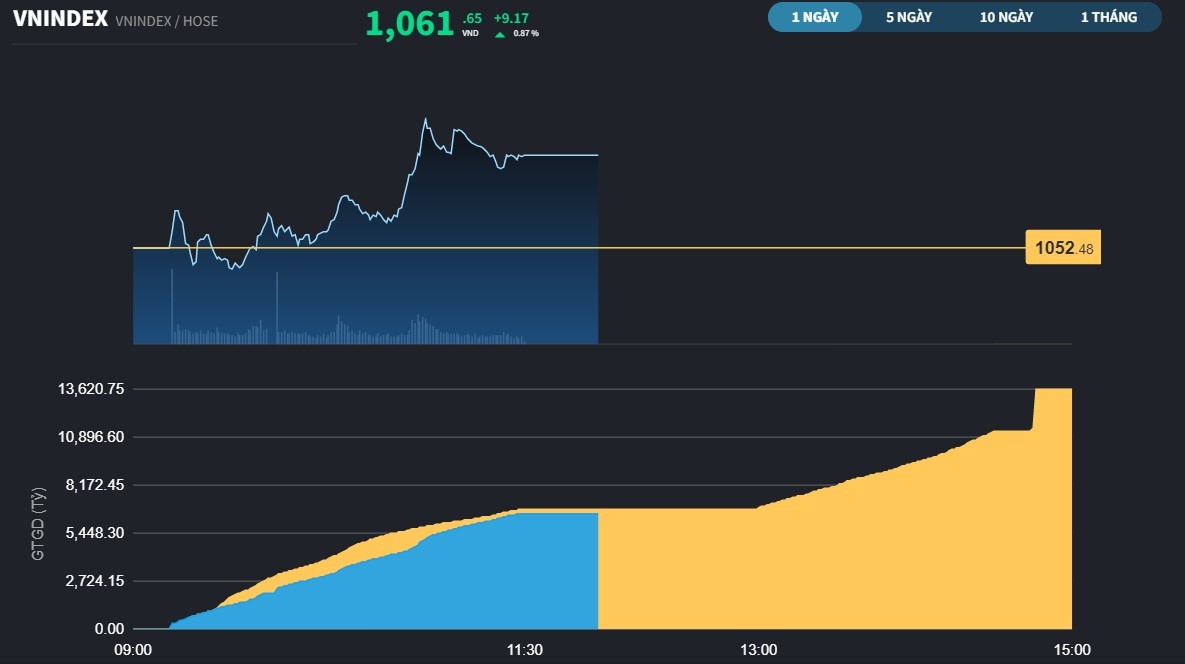The image size is (1185, 664).
Task: Click the 13,620.75 y-axis label
Action: [88, 388]
